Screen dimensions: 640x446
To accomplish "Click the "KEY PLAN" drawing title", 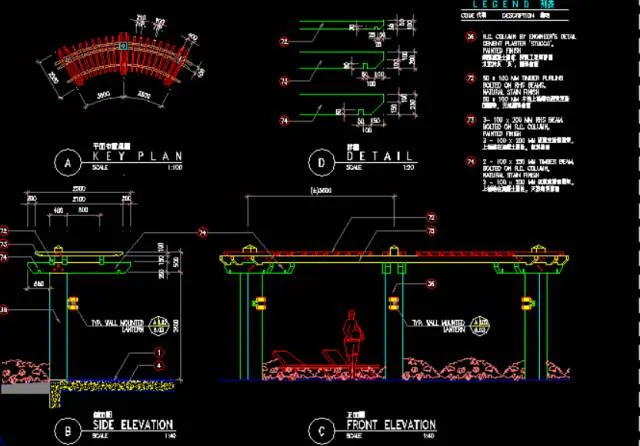I will pyautogui.click(x=137, y=156).
